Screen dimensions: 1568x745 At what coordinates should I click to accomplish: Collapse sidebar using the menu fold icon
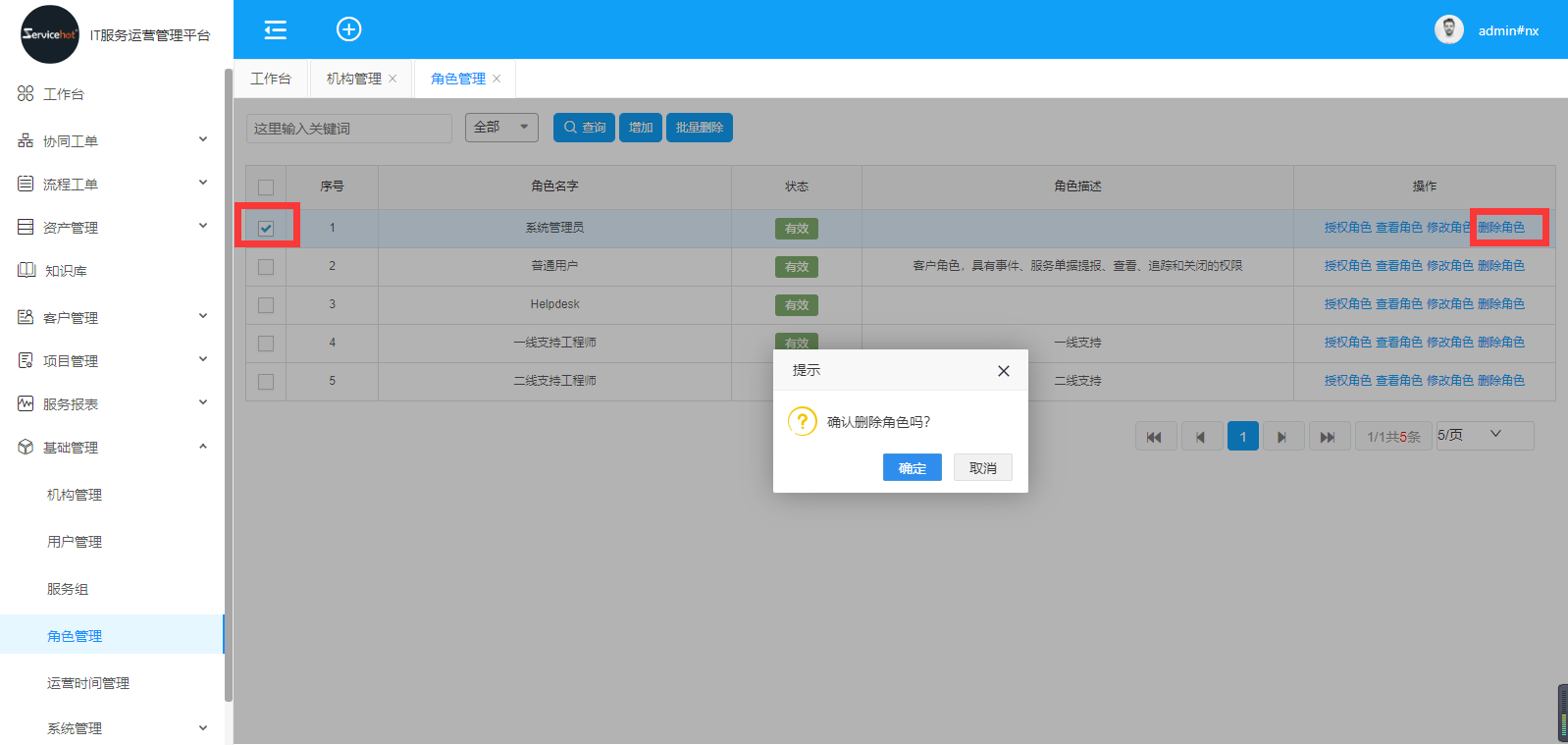(276, 29)
